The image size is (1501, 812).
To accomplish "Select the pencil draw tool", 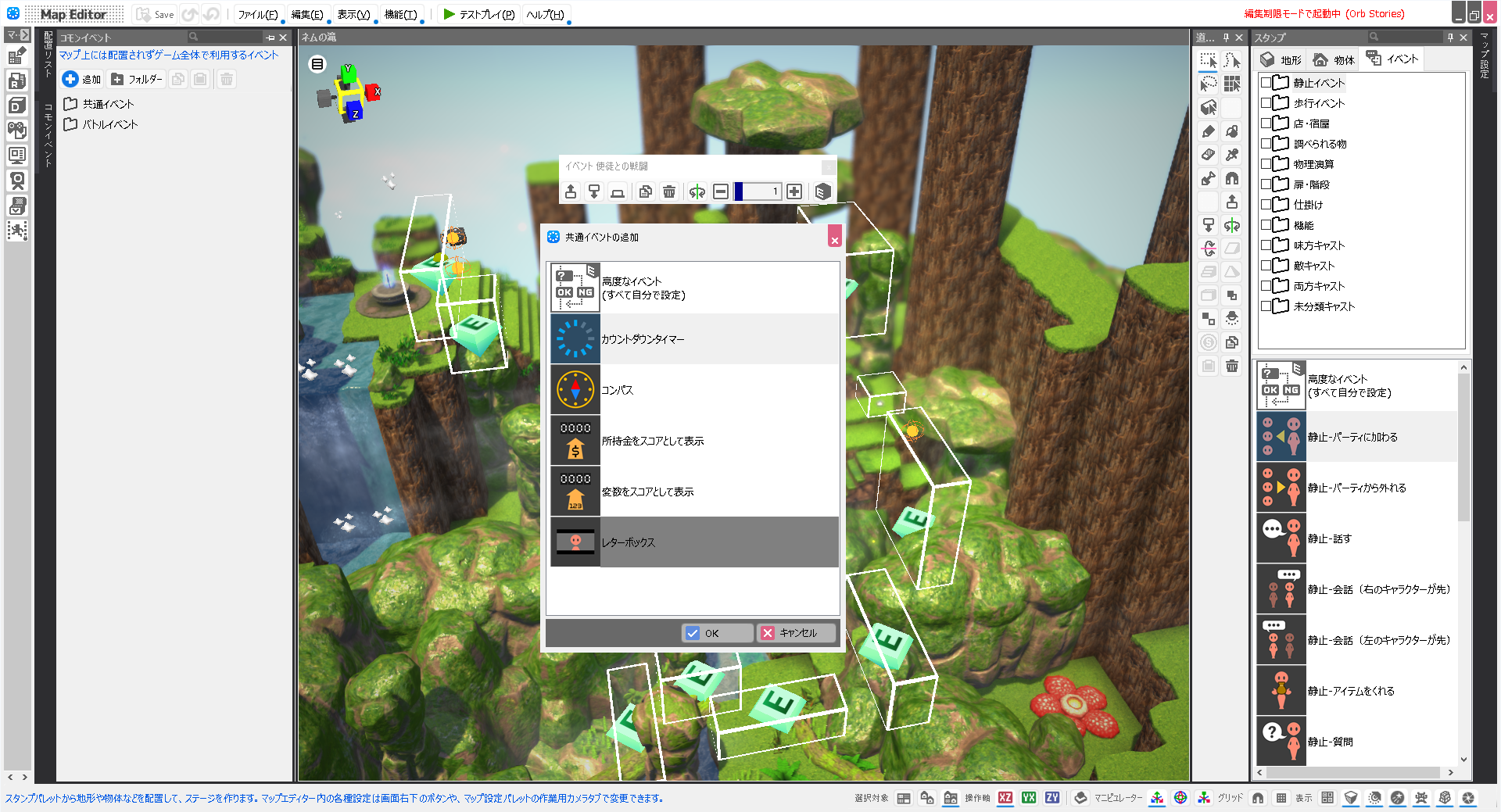I will point(1209,131).
